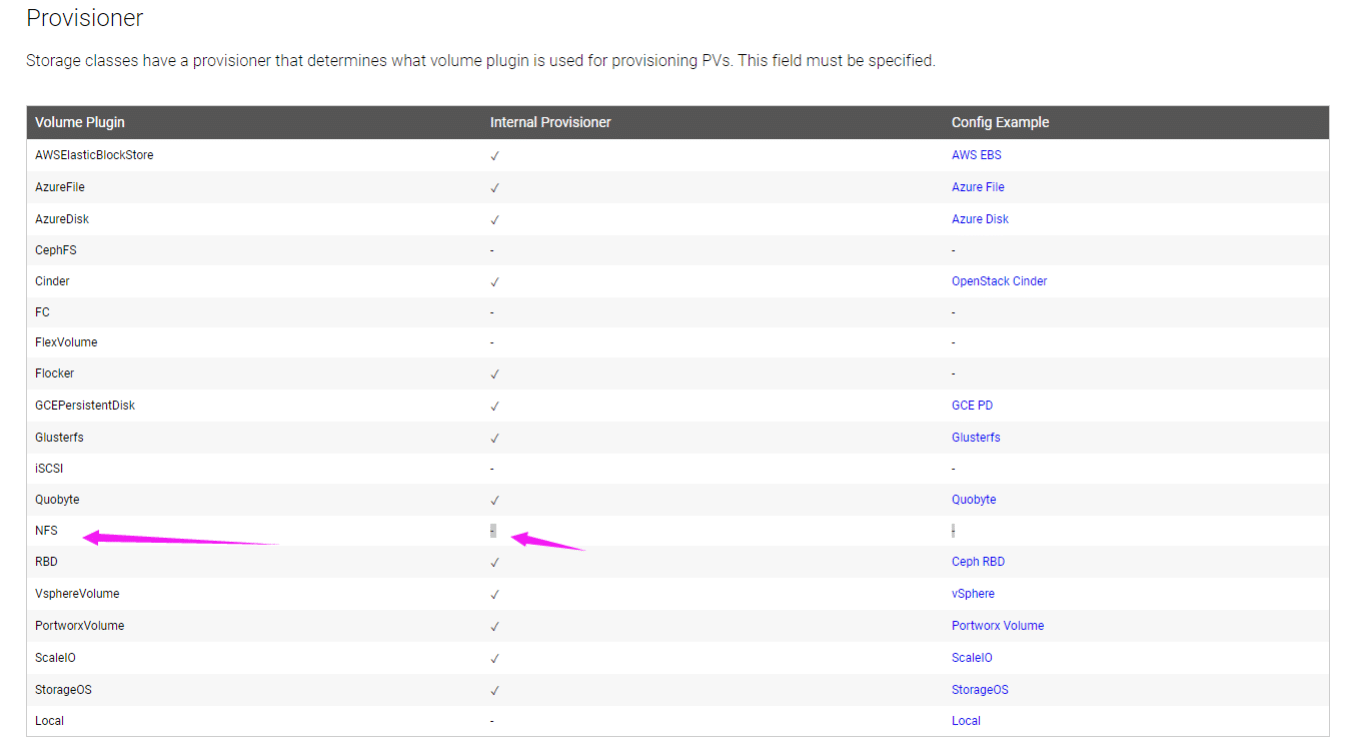Click the Azure File config link
Screen dimensions: 1347x756
[977, 187]
